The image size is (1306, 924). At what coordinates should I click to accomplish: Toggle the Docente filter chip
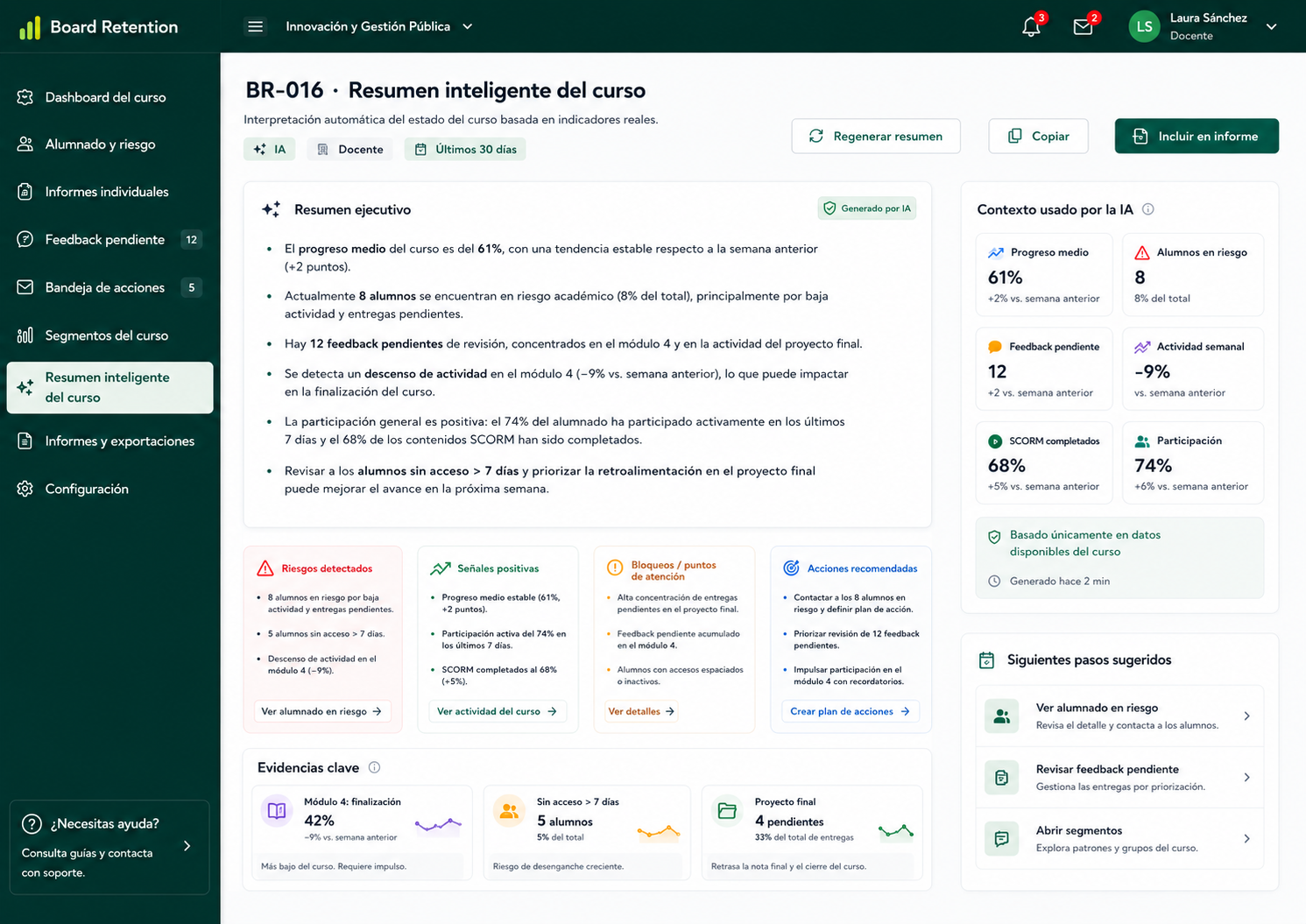pos(350,150)
